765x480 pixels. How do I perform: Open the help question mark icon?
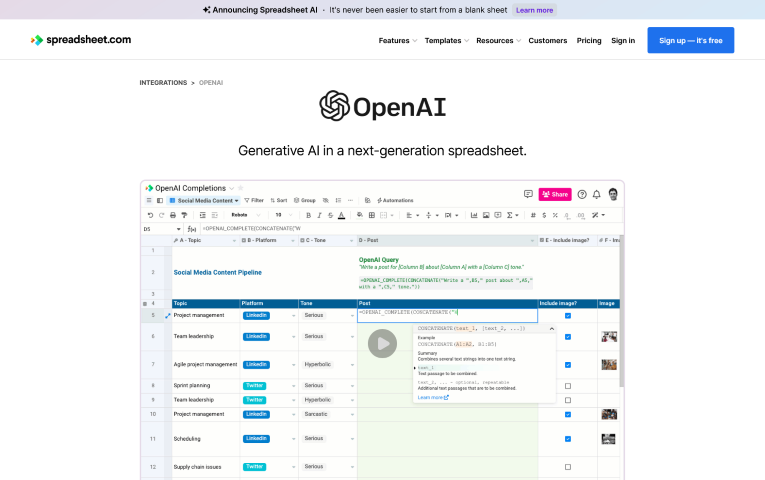582,194
